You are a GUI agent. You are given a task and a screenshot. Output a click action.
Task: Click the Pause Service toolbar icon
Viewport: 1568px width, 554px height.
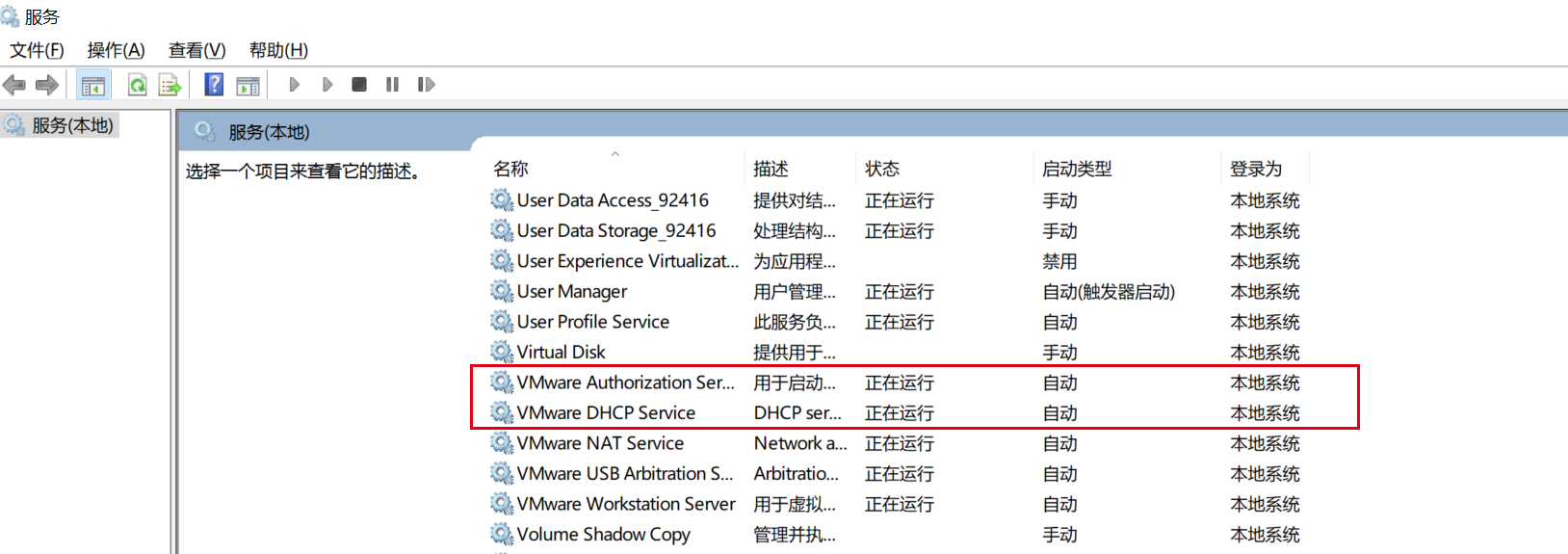point(392,85)
